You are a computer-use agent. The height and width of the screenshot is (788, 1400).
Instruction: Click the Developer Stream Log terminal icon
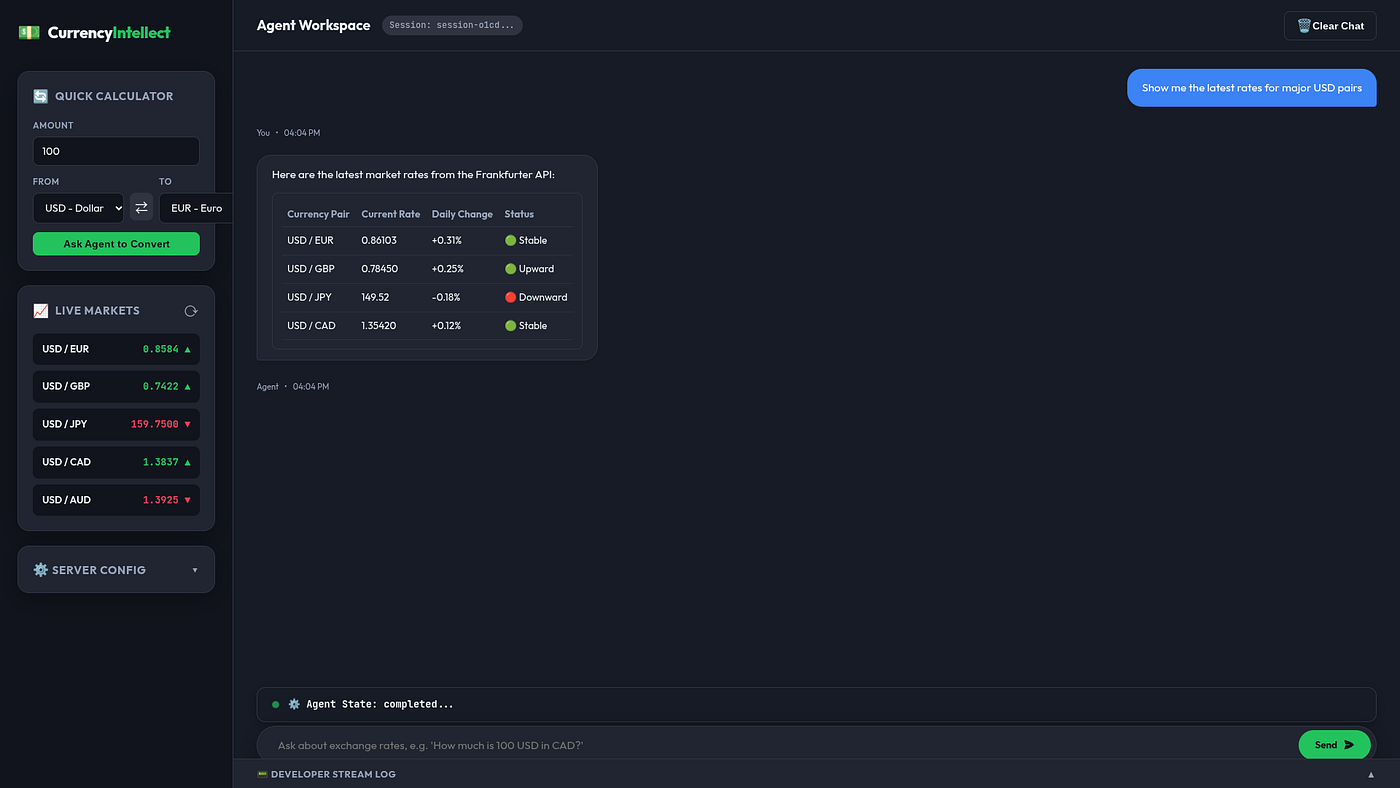[x=262, y=774]
